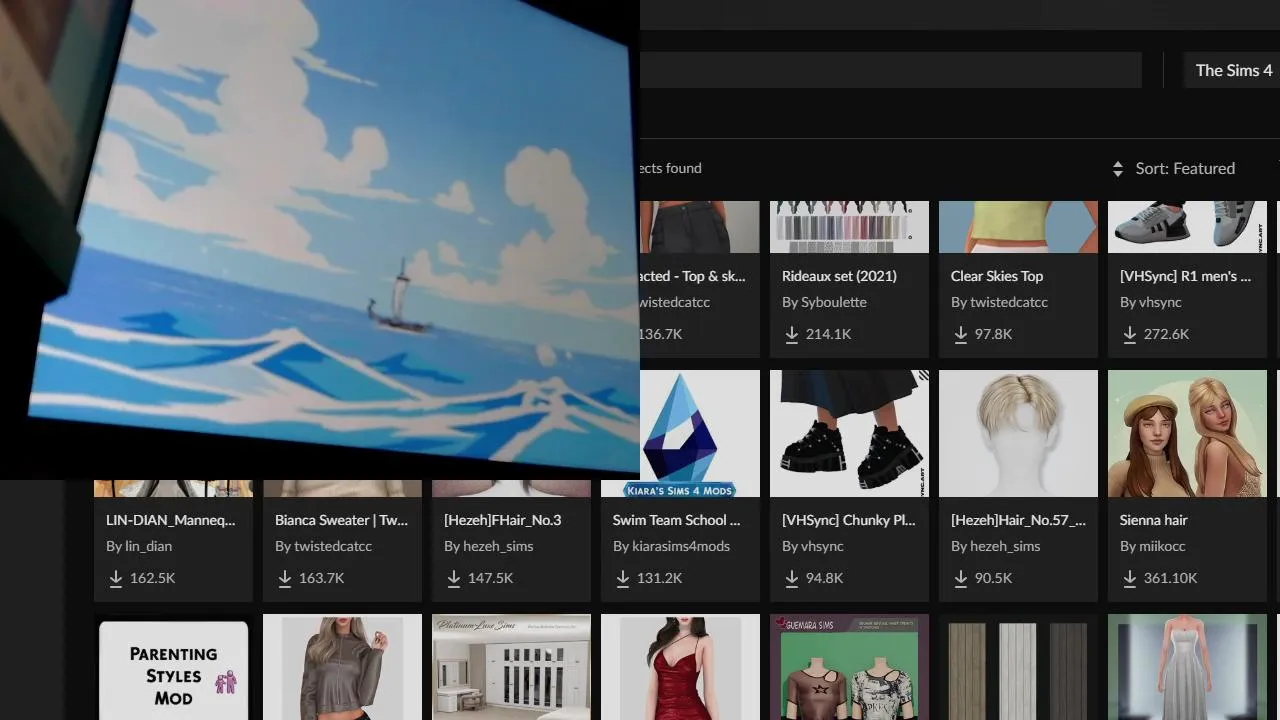
Task: Open the gray cropped hoodie thumbnail
Action: (342, 667)
